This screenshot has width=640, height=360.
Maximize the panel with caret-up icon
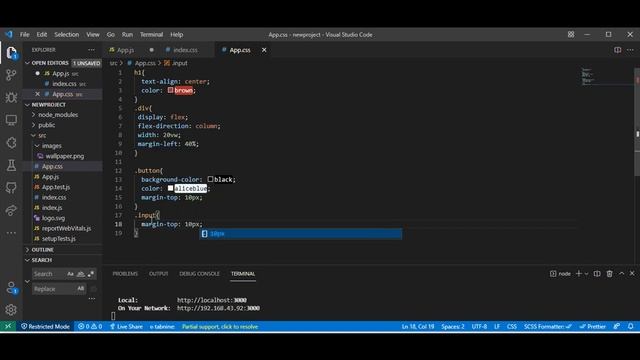pos(621,273)
